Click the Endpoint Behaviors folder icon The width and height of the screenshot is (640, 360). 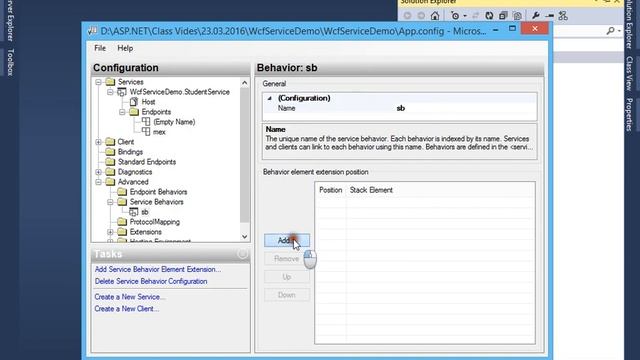click(122, 192)
